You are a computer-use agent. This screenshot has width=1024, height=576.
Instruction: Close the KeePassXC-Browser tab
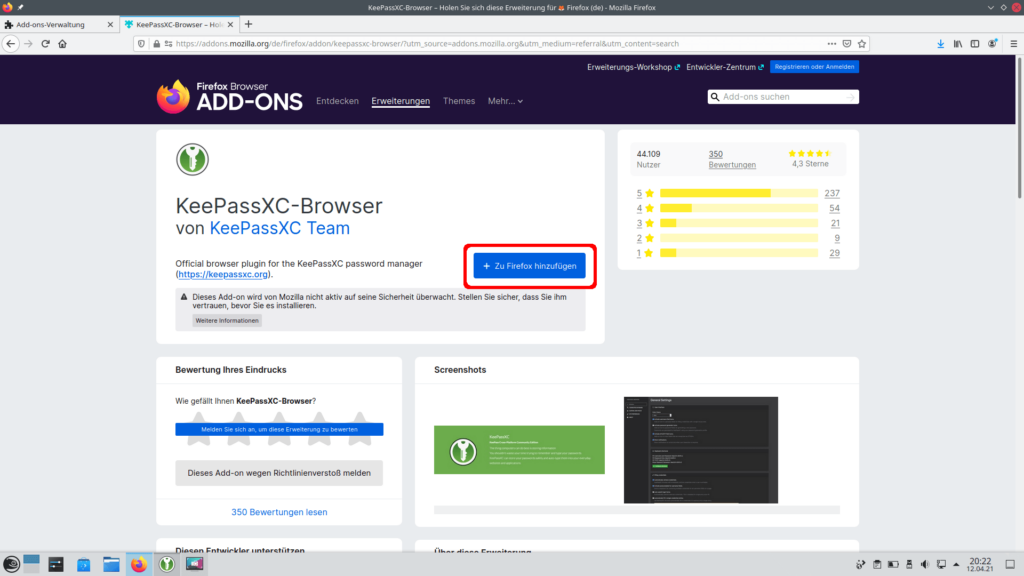tap(230, 25)
